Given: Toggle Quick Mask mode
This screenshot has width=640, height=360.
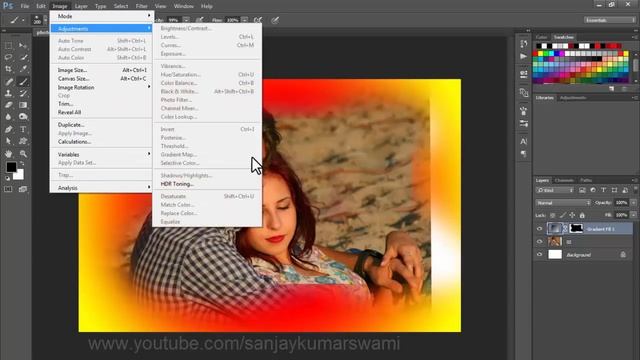Looking at the screenshot, I should [x=8, y=189].
